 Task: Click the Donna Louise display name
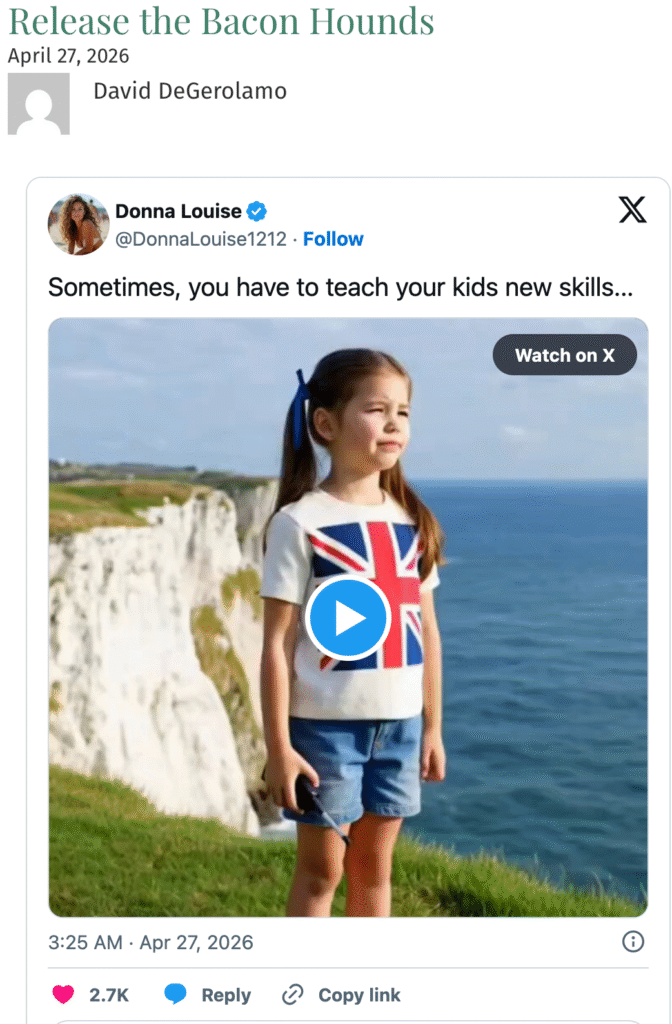(178, 211)
